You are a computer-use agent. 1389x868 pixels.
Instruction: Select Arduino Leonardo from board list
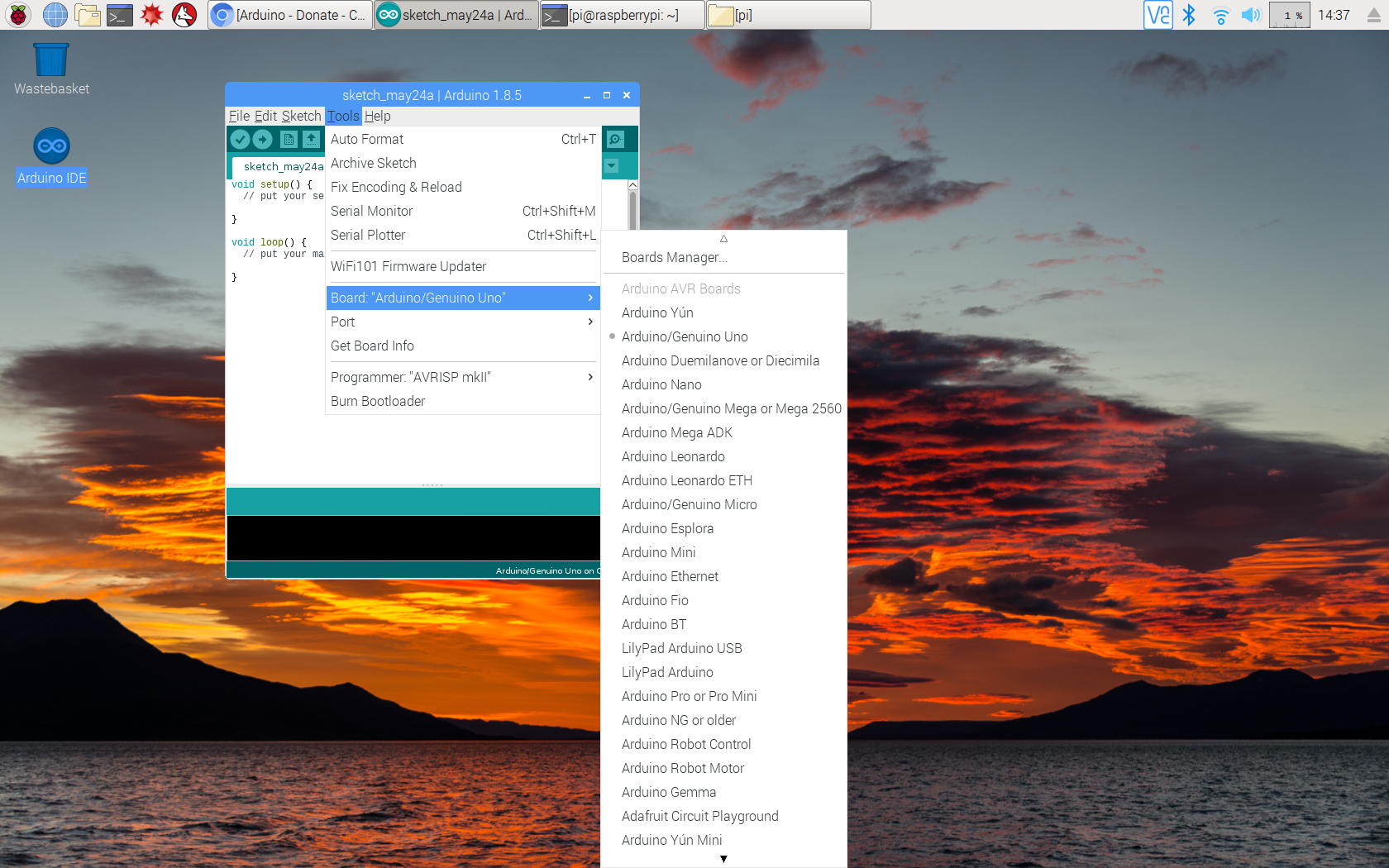pos(673,456)
